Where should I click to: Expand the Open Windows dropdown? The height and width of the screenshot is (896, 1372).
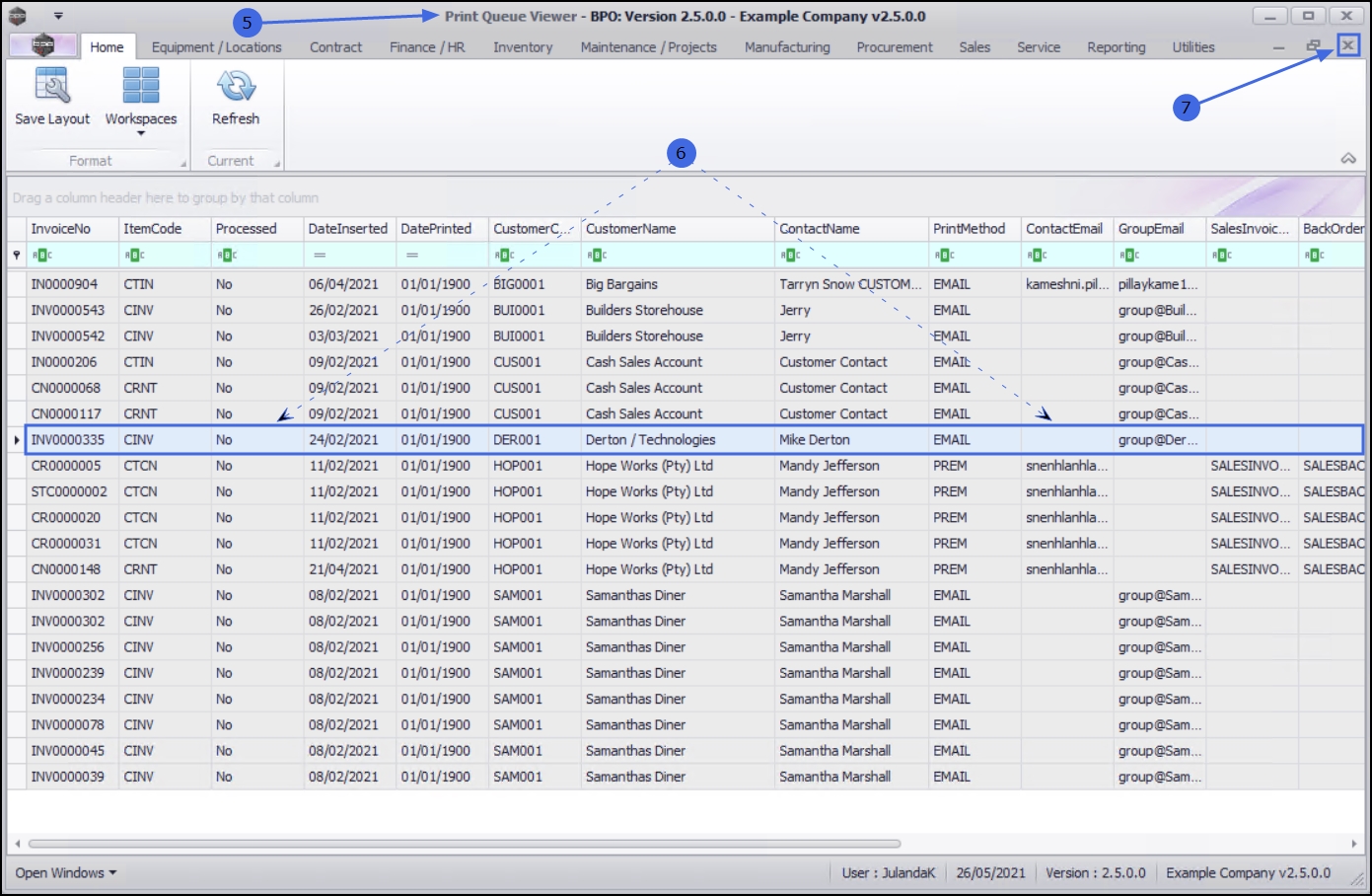point(66,873)
